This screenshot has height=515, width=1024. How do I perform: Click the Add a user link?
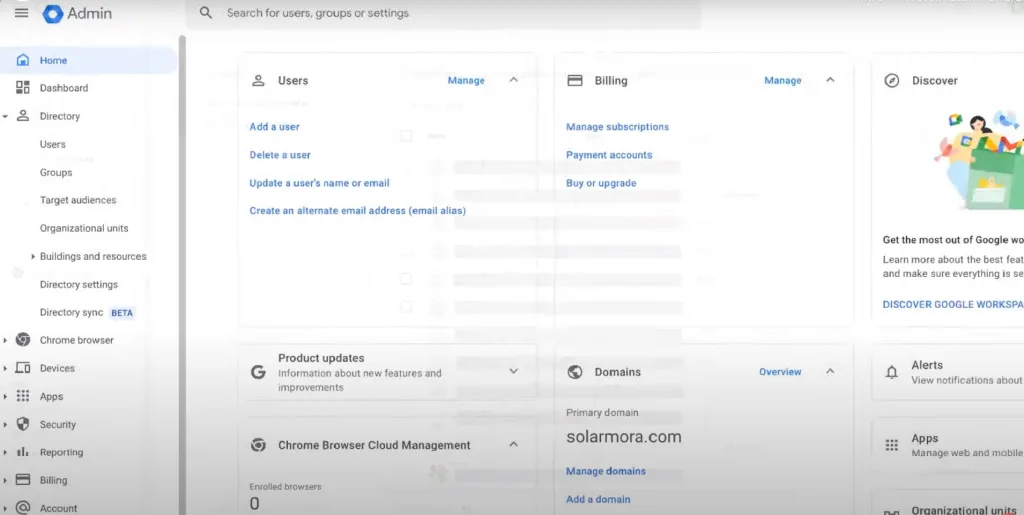tap(274, 127)
